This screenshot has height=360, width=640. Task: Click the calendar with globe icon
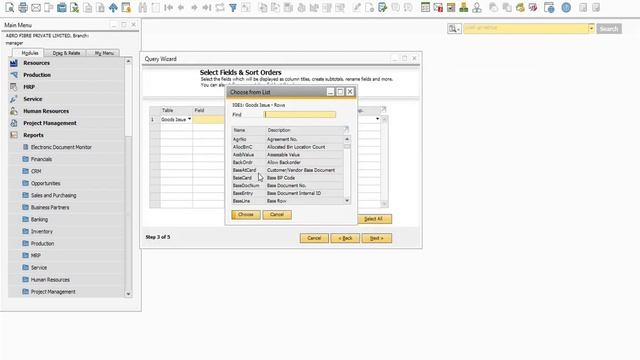[x=549, y=7]
